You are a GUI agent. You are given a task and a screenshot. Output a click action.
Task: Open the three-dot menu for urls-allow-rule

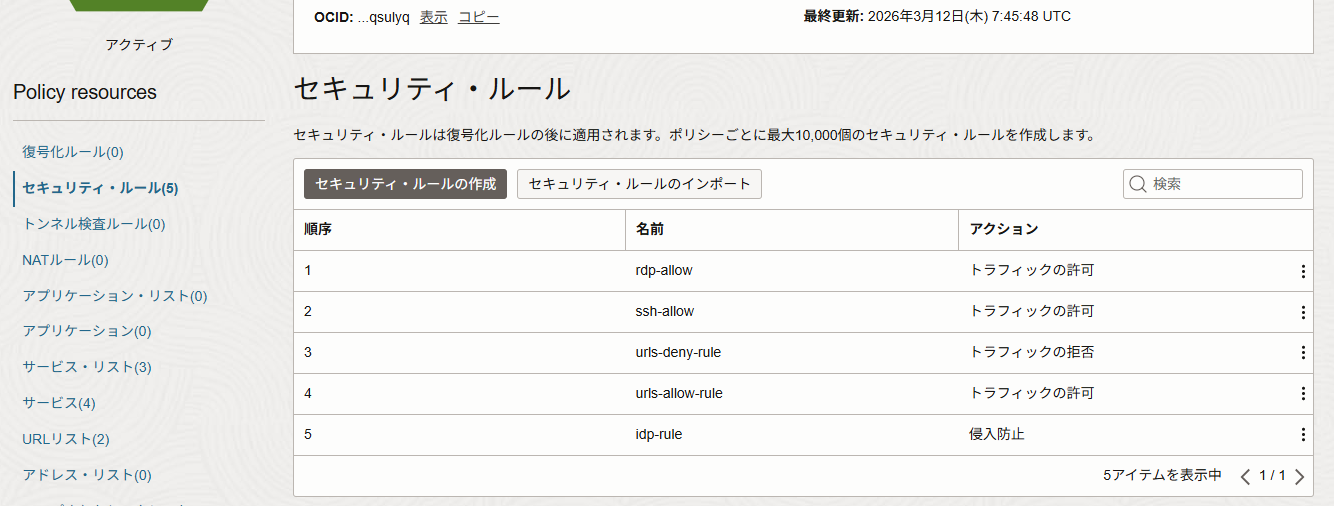click(1302, 394)
